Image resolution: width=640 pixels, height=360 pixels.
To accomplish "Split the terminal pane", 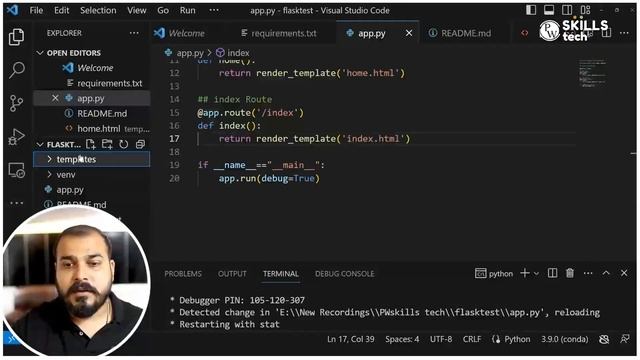I will 552,273.
